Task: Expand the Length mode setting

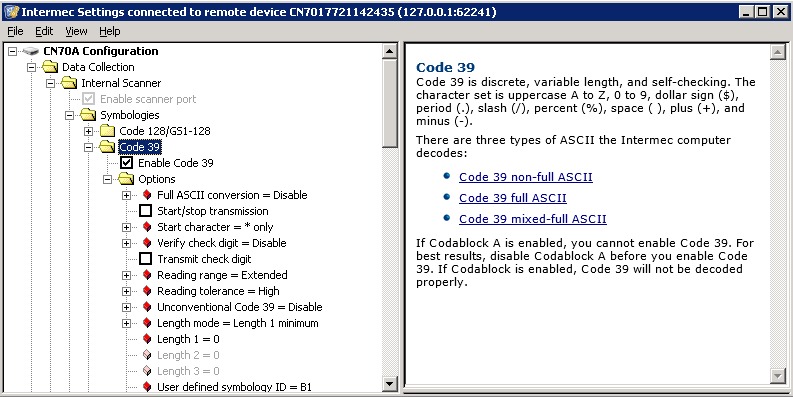Action: click(x=126, y=323)
